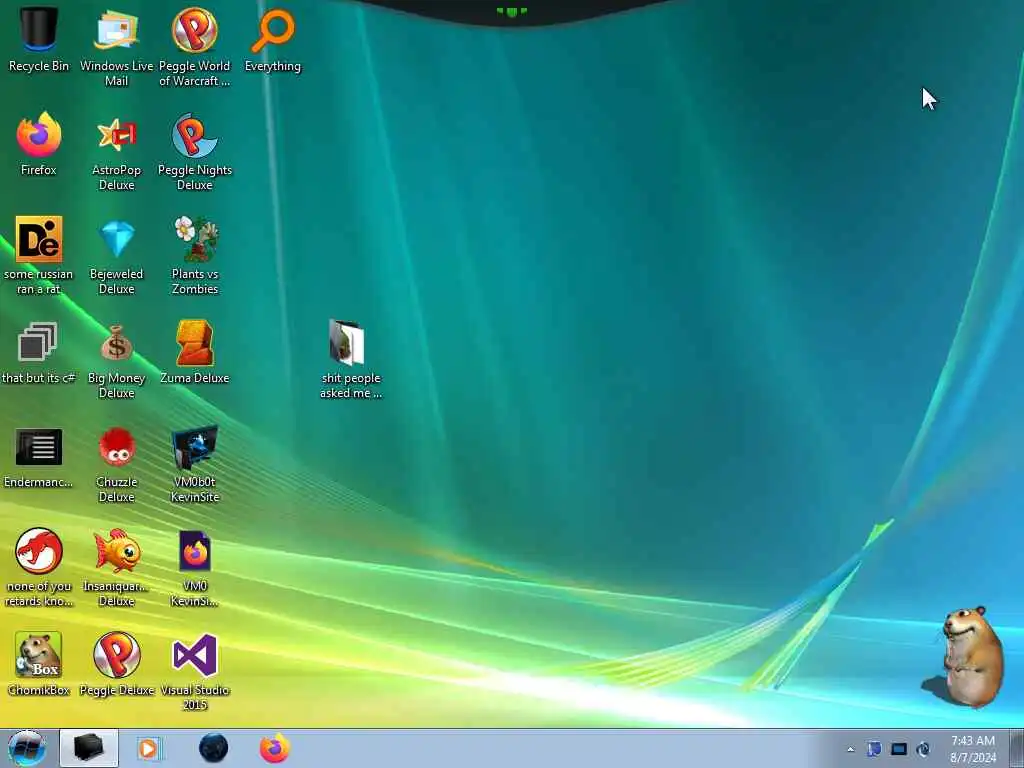Select the Endermanc... desktop icon
This screenshot has height=768, width=1024.
point(39,457)
